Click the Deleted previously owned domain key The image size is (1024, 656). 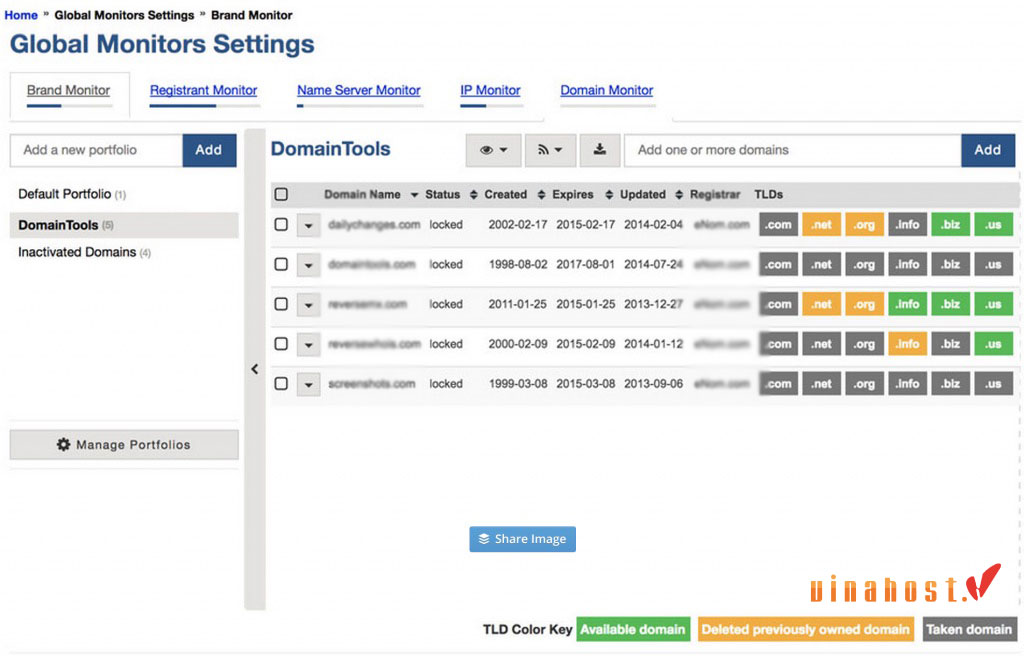(806, 630)
